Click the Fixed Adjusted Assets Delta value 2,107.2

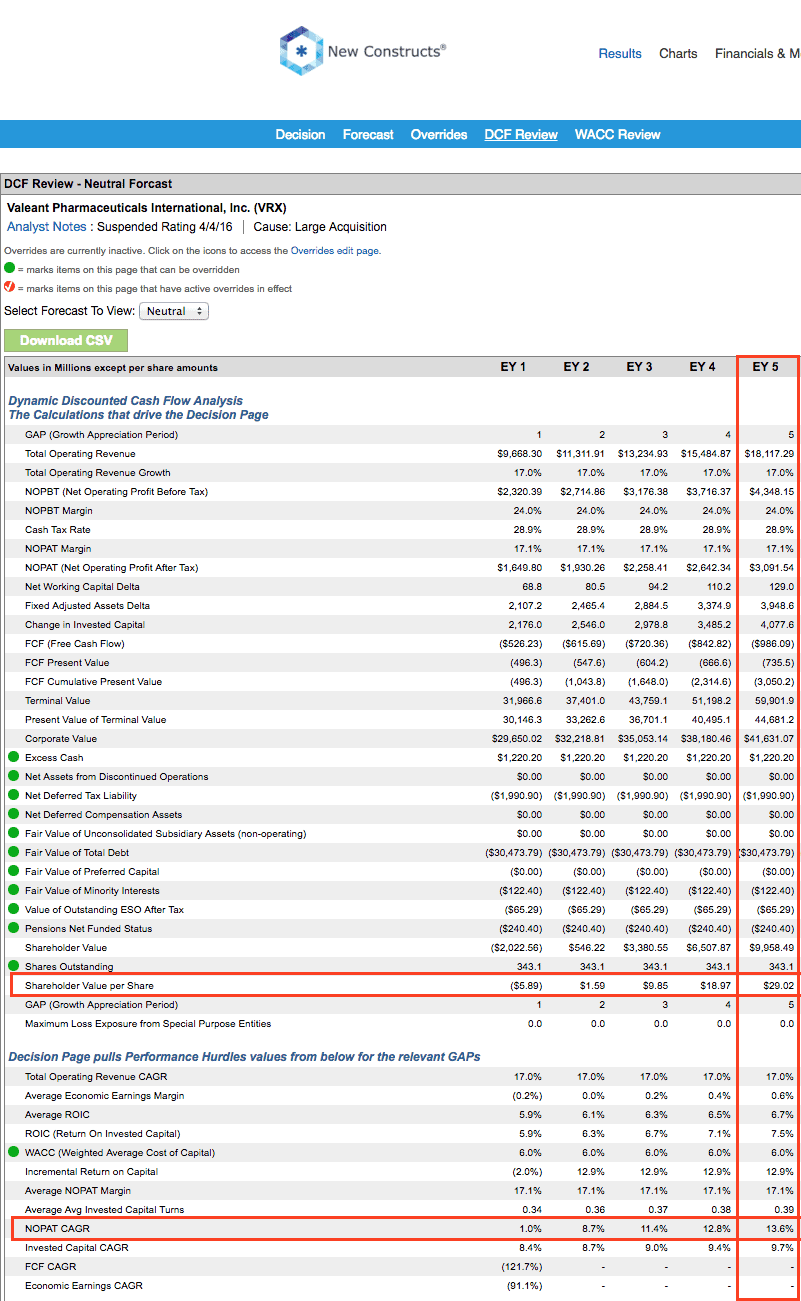[x=525, y=605]
